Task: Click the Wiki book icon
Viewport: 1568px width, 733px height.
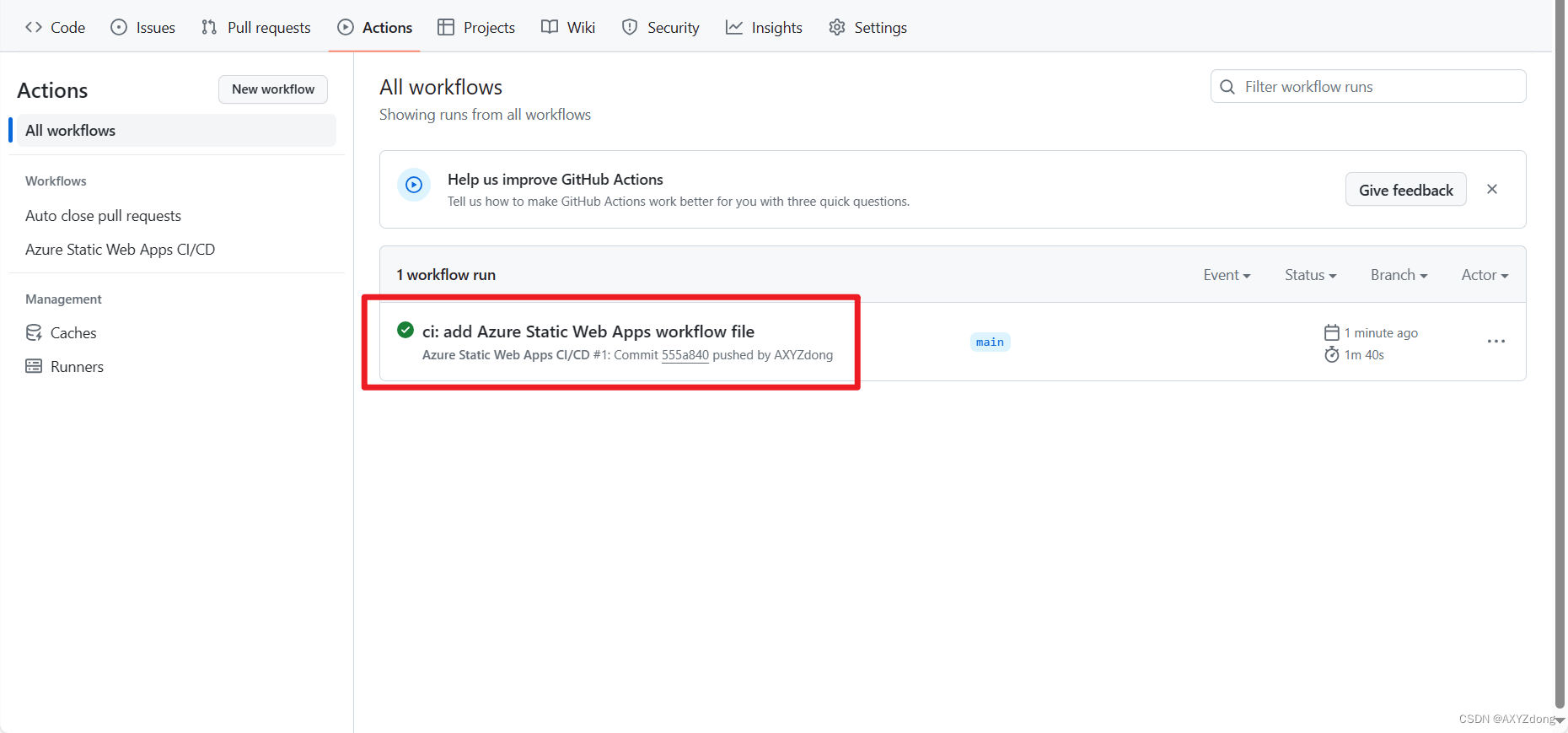Action: (550, 27)
